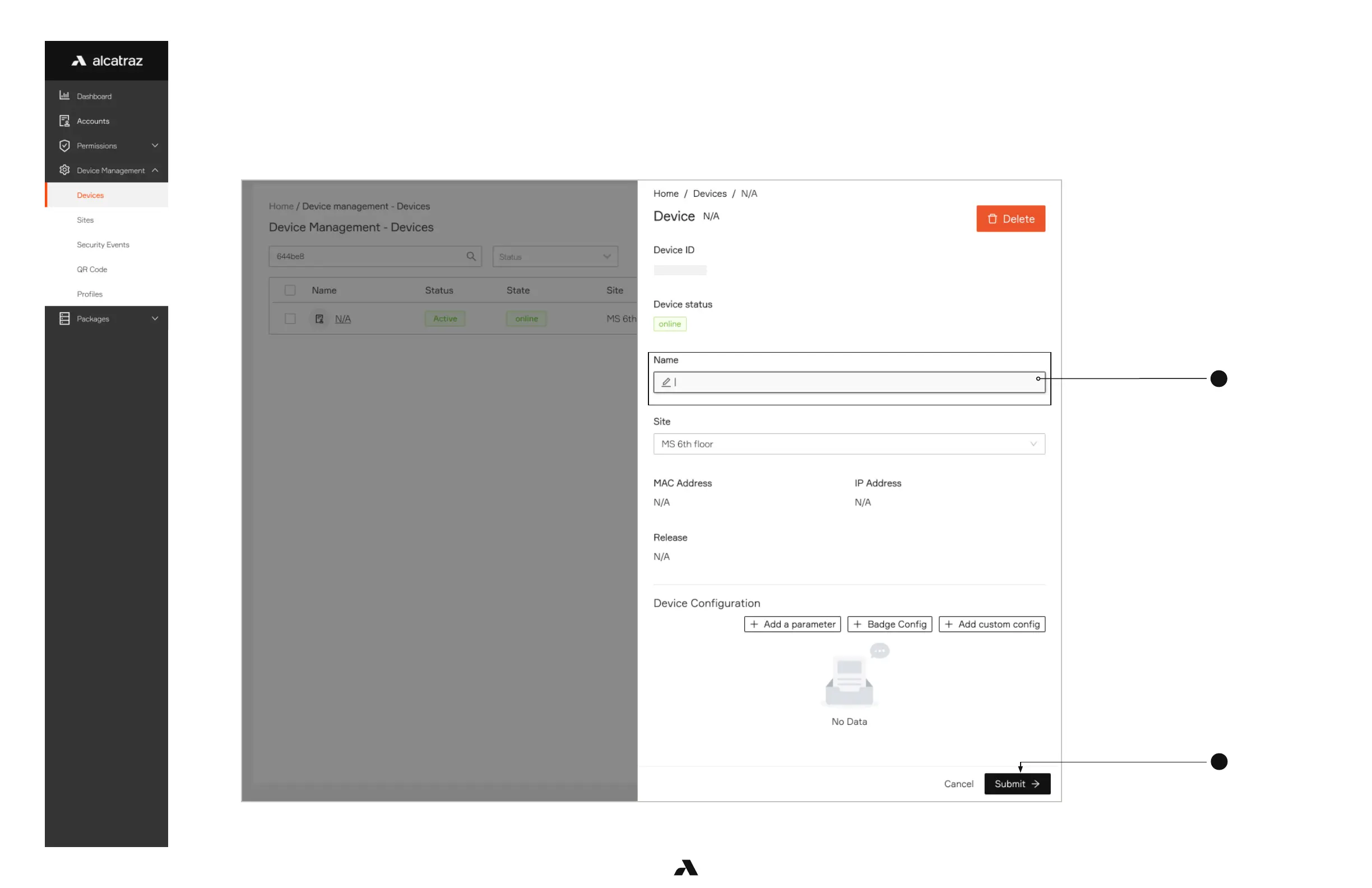The height and width of the screenshot is (888, 1372).
Task: Select the QR Code menu item
Action: [92, 269]
